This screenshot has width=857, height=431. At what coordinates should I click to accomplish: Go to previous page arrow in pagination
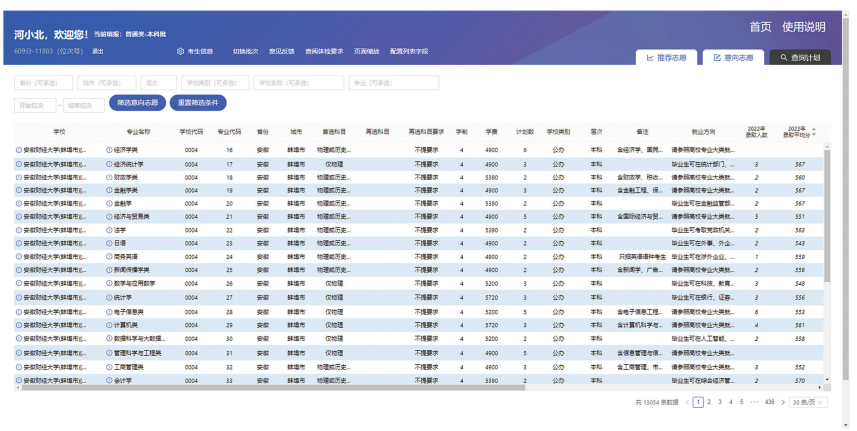(687, 403)
